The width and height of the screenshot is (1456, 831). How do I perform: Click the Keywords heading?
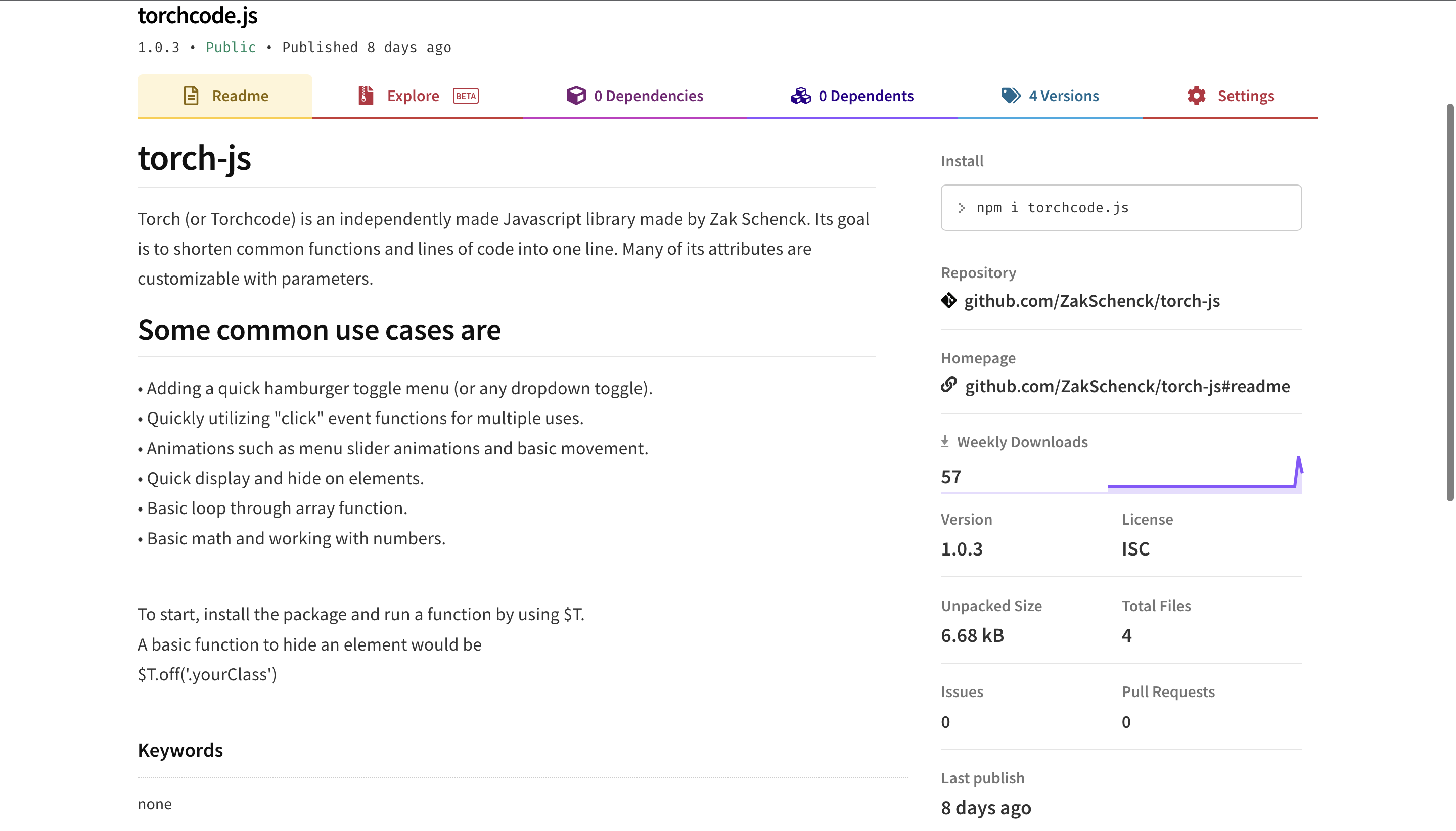click(x=180, y=750)
